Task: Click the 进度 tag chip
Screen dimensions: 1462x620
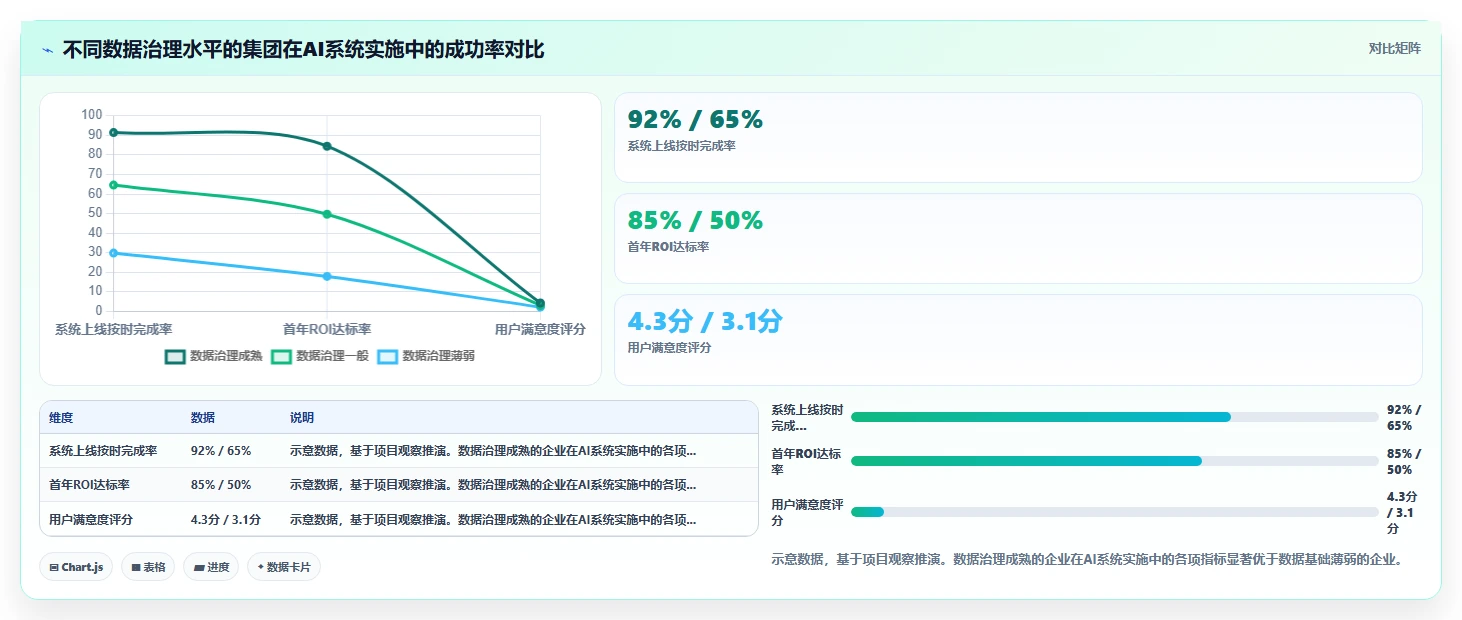Action: click(x=211, y=567)
